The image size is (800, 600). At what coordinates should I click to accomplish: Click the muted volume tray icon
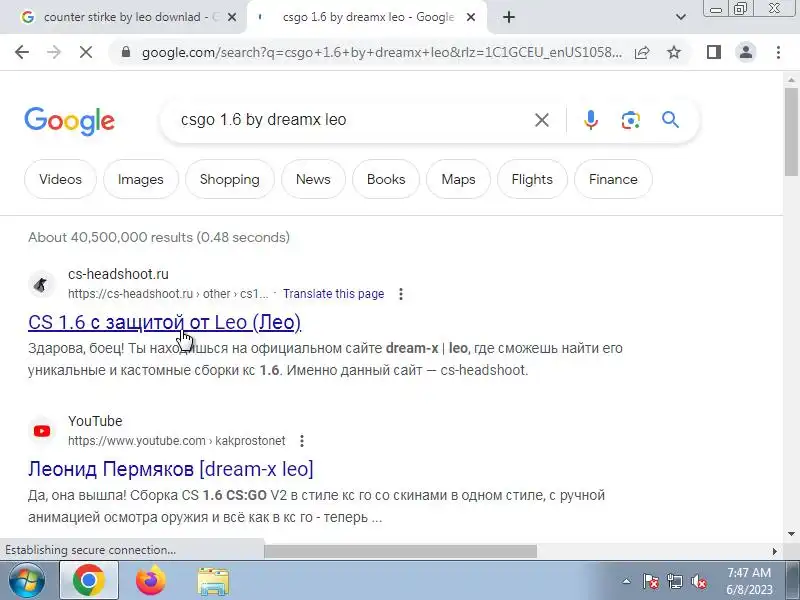pos(699,581)
